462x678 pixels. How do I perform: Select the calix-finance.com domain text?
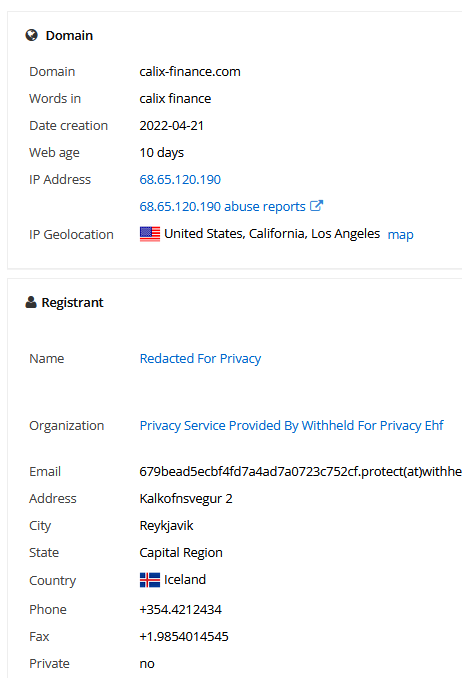190,71
